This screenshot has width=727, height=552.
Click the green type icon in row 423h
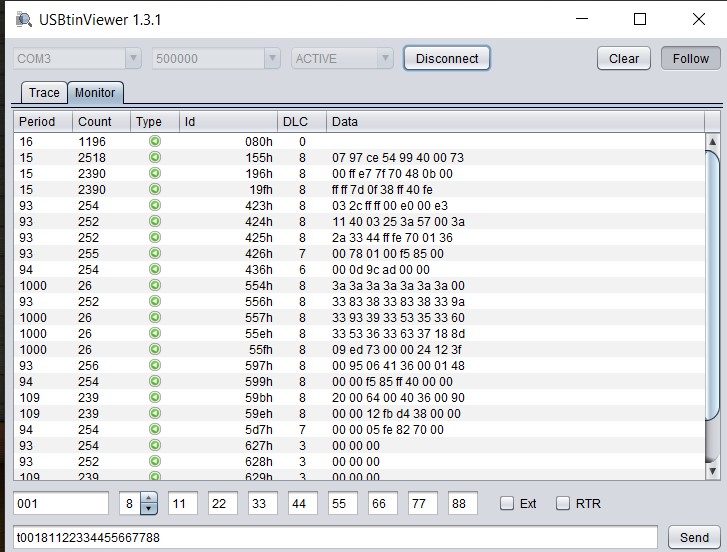[155, 206]
